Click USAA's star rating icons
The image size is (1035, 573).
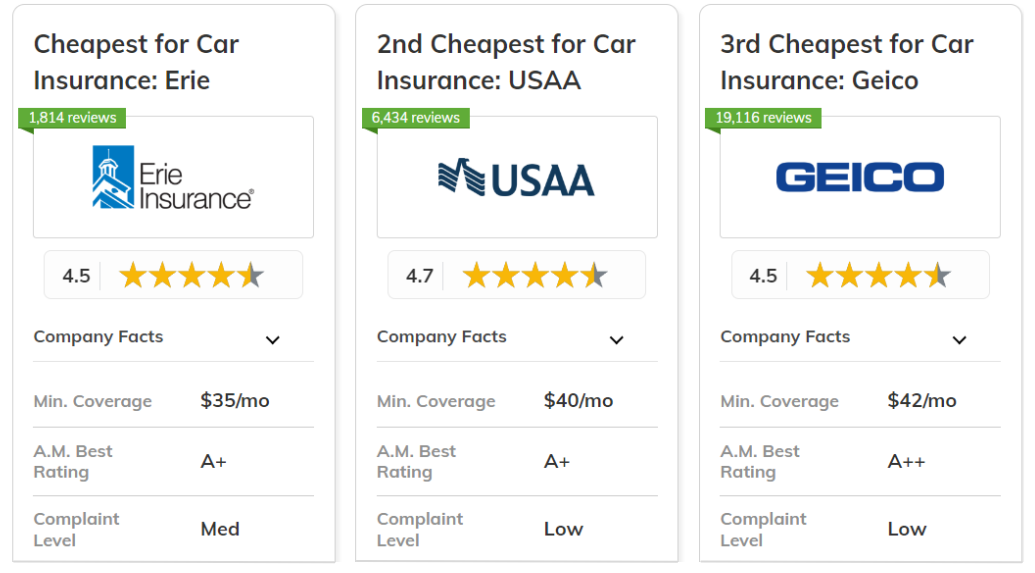pos(535,275)
